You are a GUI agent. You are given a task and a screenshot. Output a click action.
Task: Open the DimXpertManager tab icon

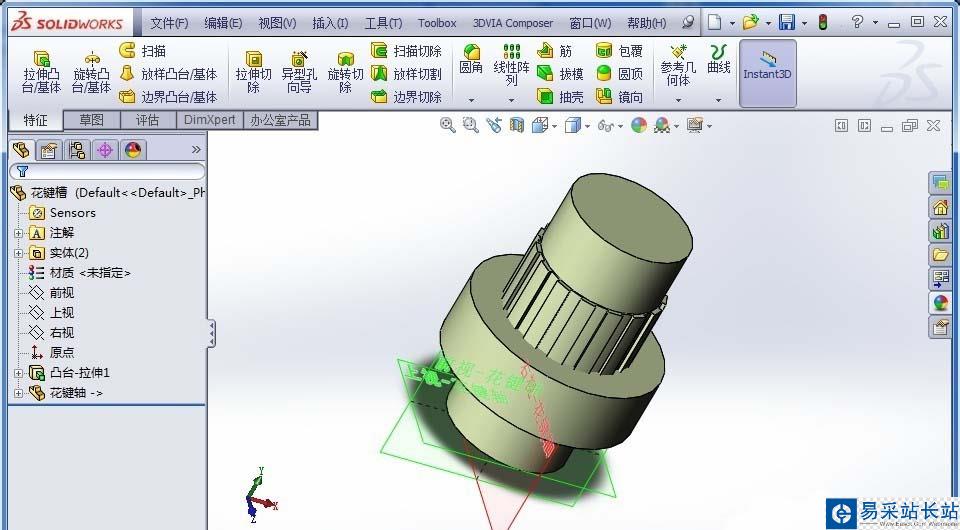point(105,150)
